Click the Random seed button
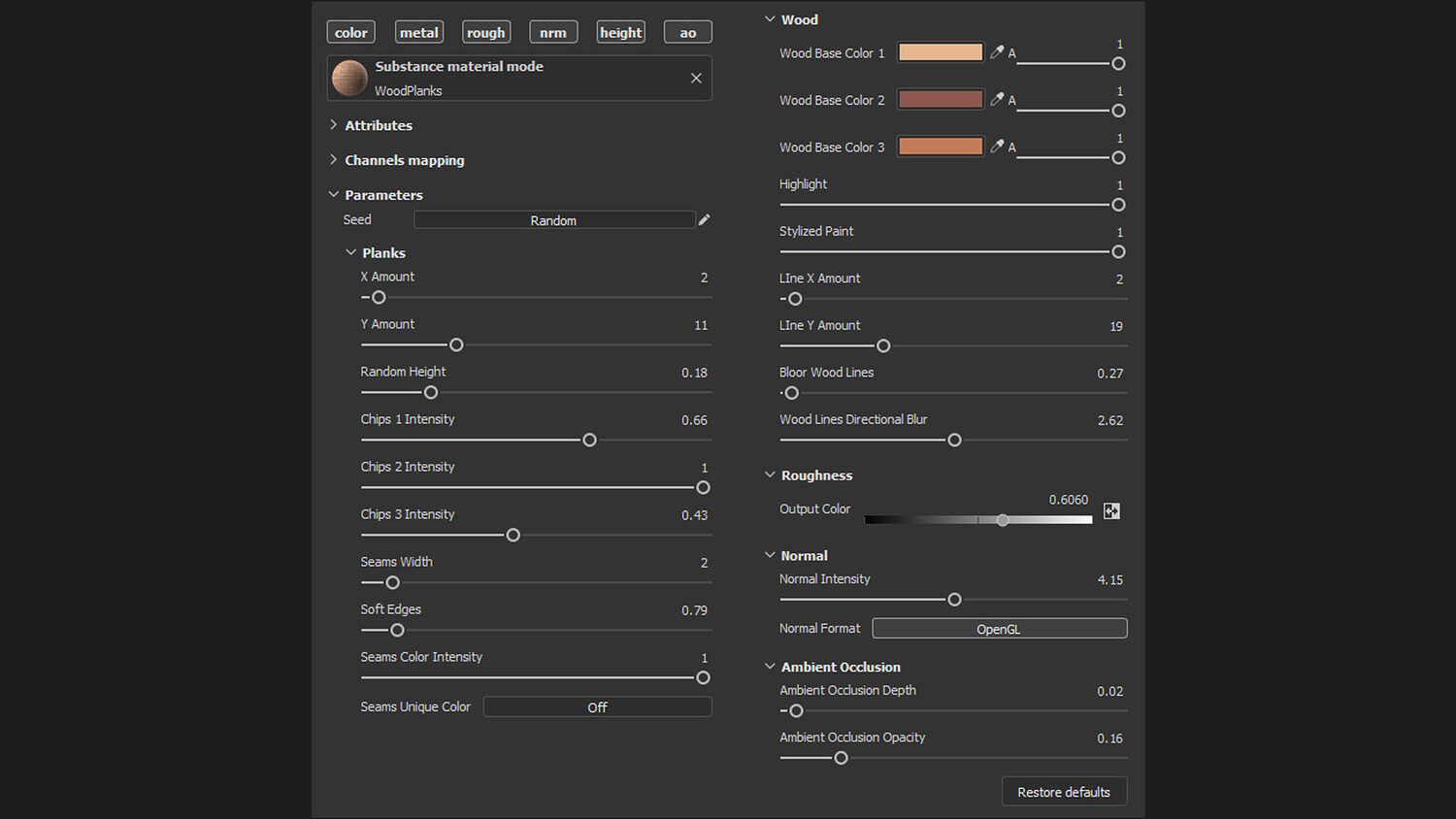Viewport: 1456px width, 819px height. click(553, 220)
